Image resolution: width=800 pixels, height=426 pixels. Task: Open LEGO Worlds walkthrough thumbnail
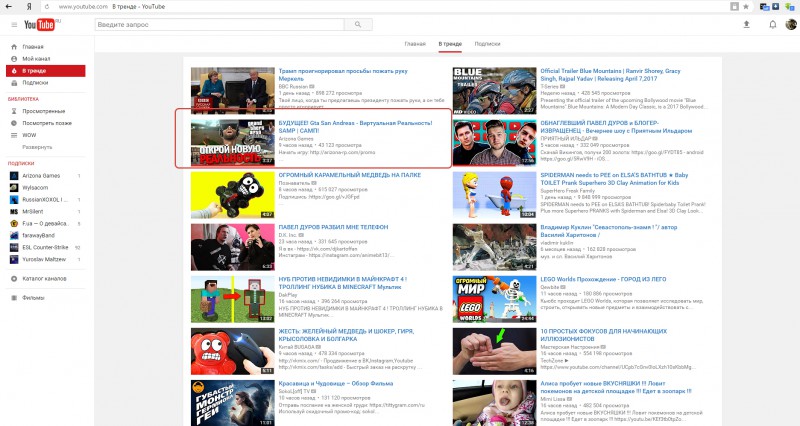pos(494,299)
